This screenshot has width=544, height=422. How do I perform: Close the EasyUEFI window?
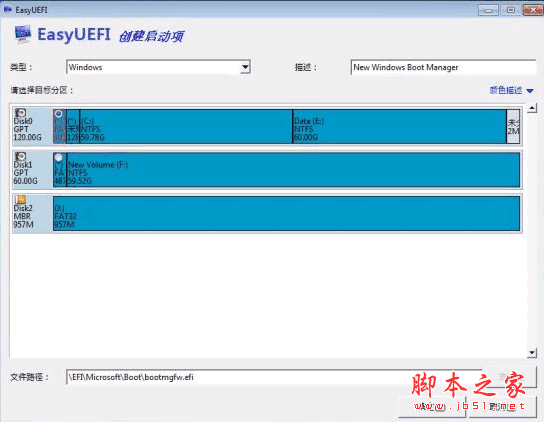533,10
